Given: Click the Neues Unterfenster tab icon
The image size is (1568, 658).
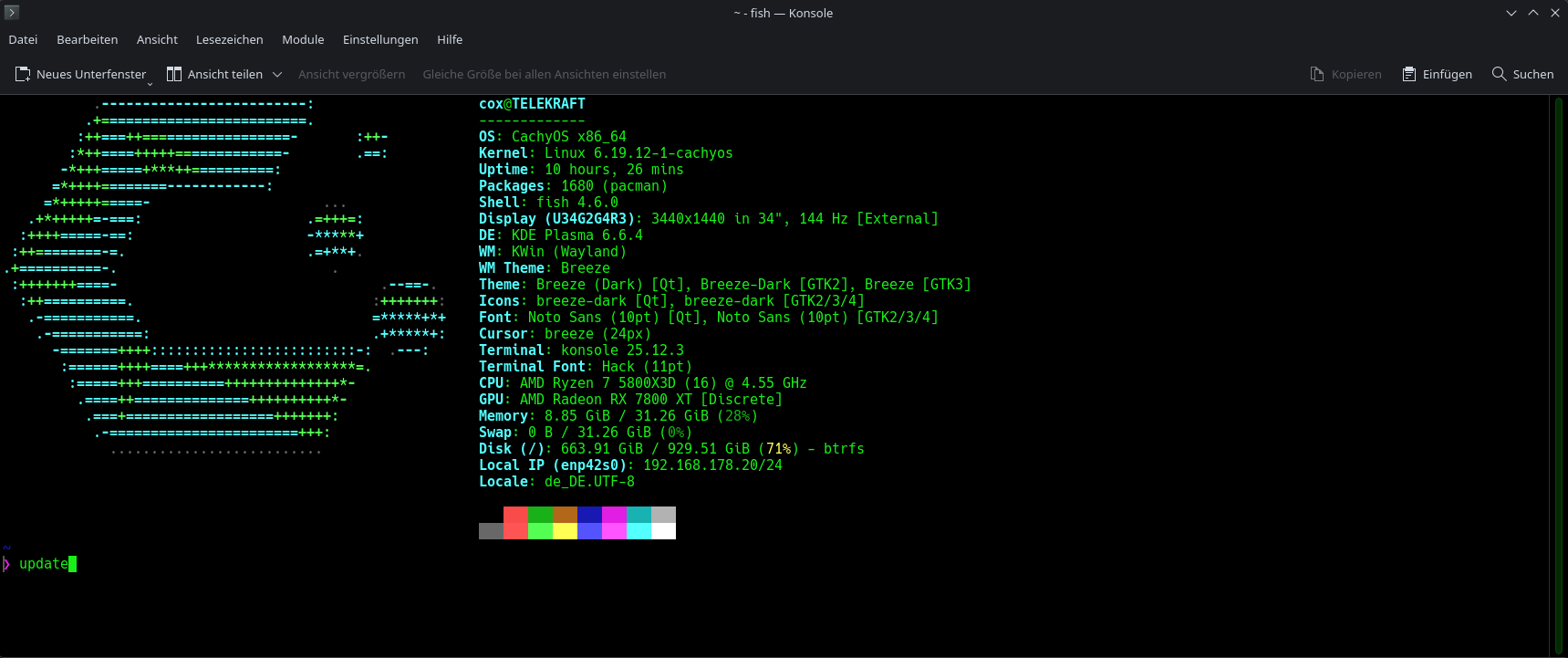Looking at the screenshot, I should [x=23, y=74].
